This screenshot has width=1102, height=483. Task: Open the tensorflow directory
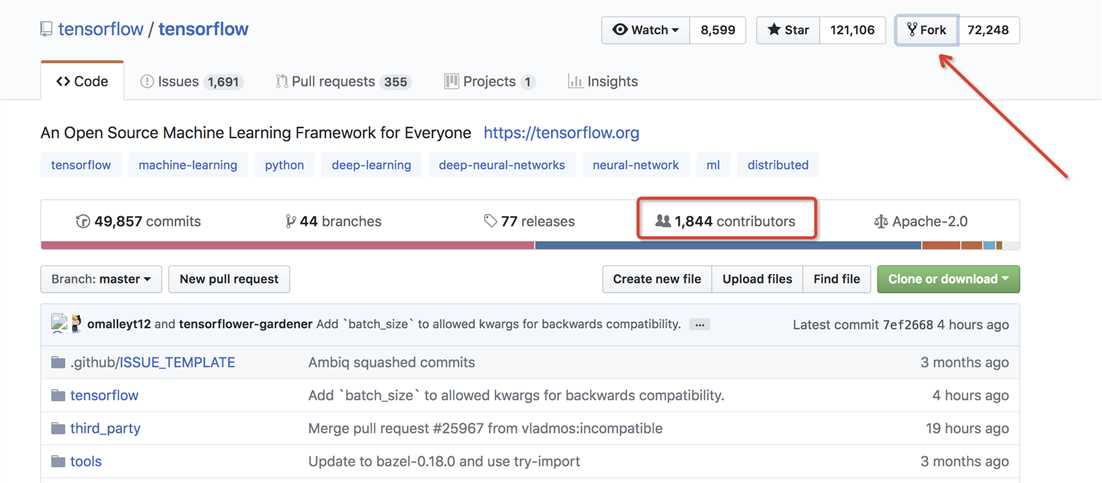click(104, 395)
